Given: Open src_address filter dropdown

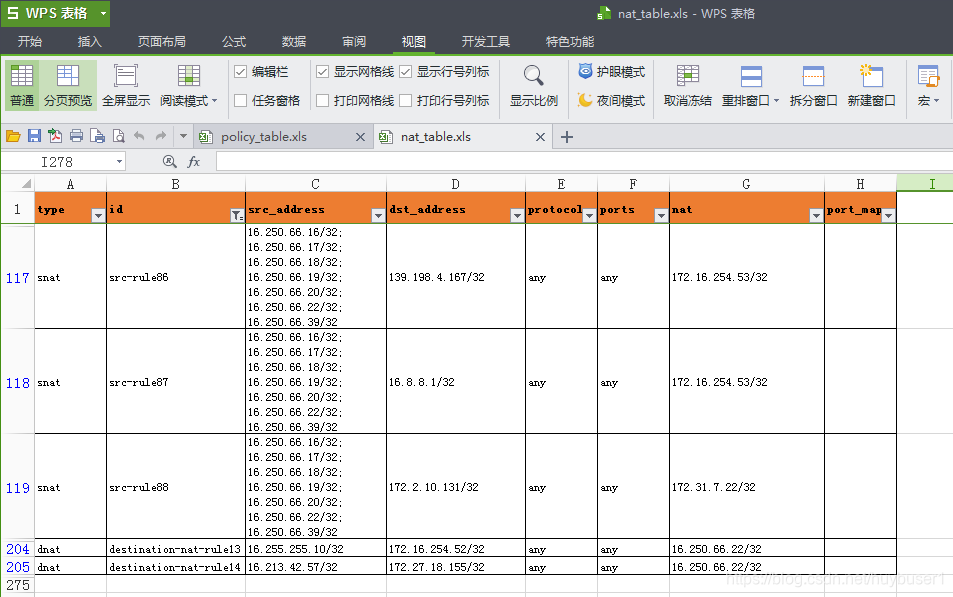Looking at the screenshot, I should (377, 215).
